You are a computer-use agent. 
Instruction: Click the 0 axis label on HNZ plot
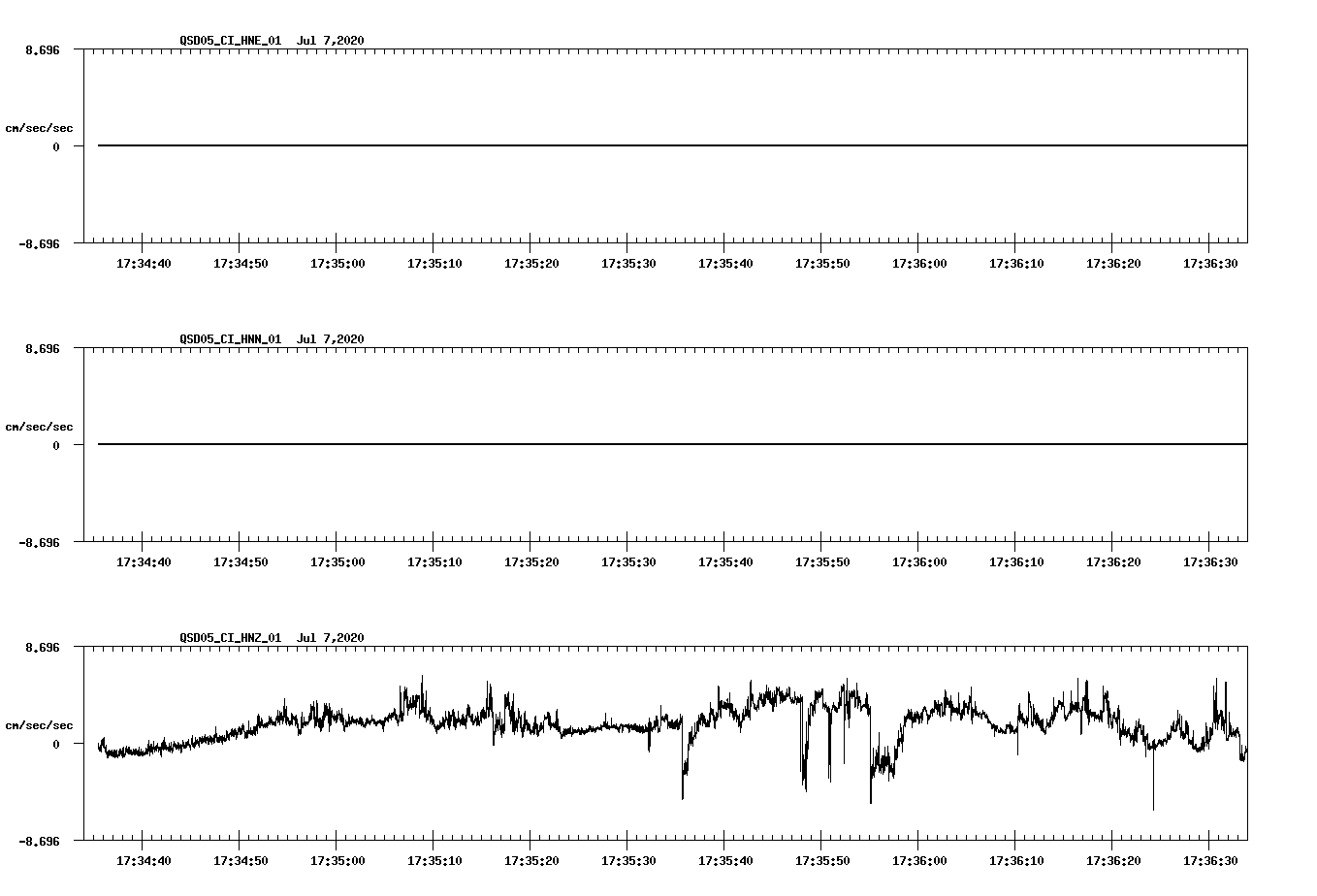pyautogui.click(x=56, y=744)
